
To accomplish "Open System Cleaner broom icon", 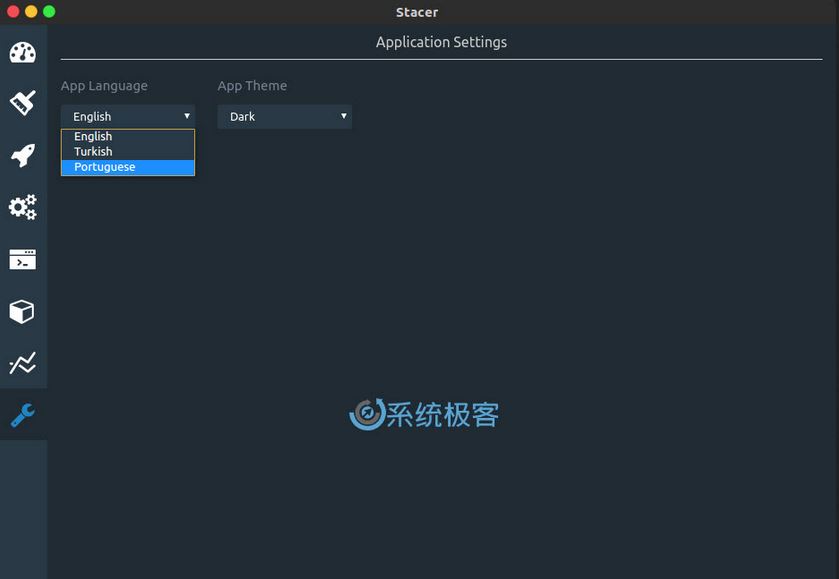I will pos(22,103).
